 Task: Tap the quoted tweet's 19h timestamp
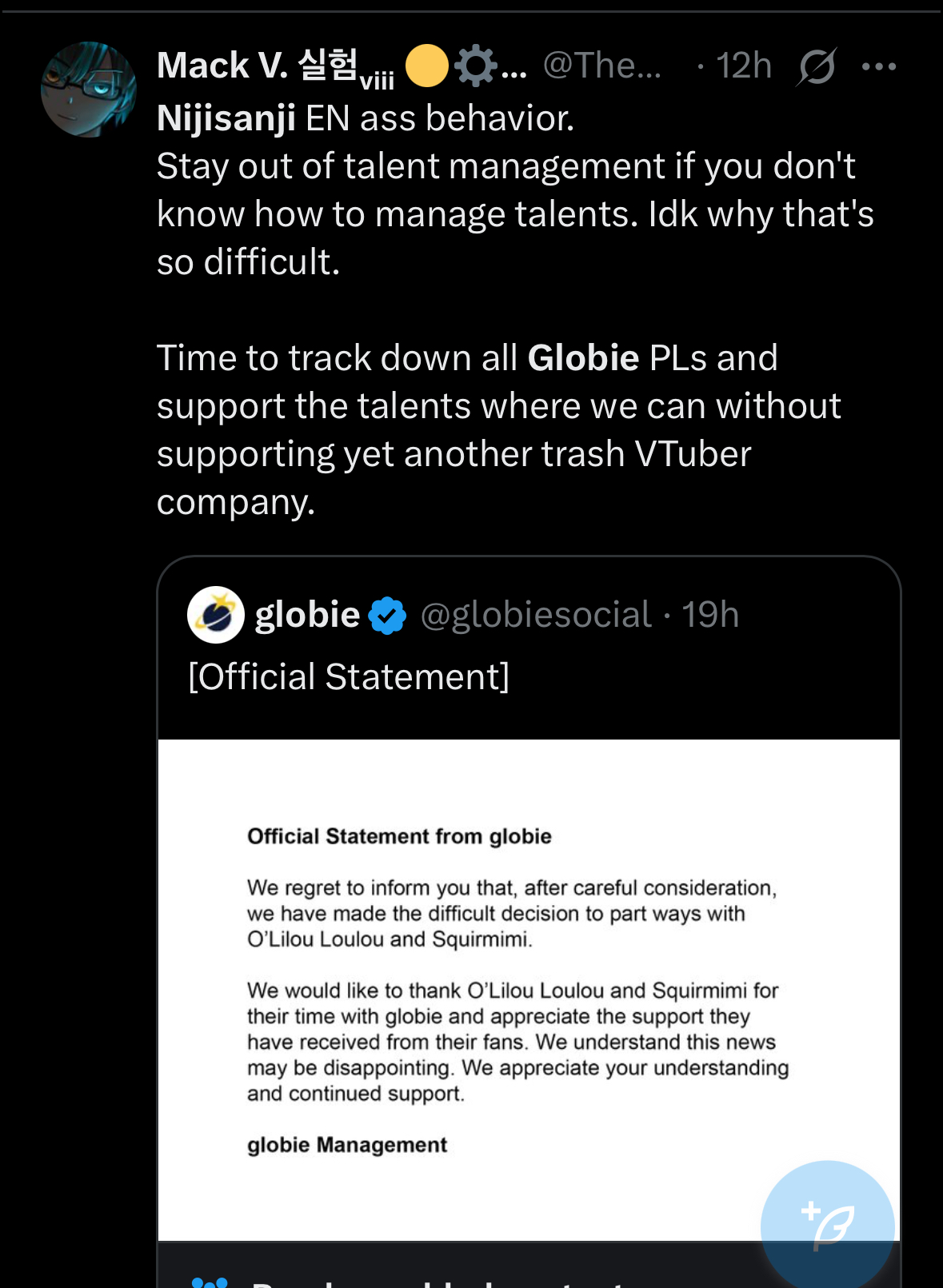click(710, 615)
